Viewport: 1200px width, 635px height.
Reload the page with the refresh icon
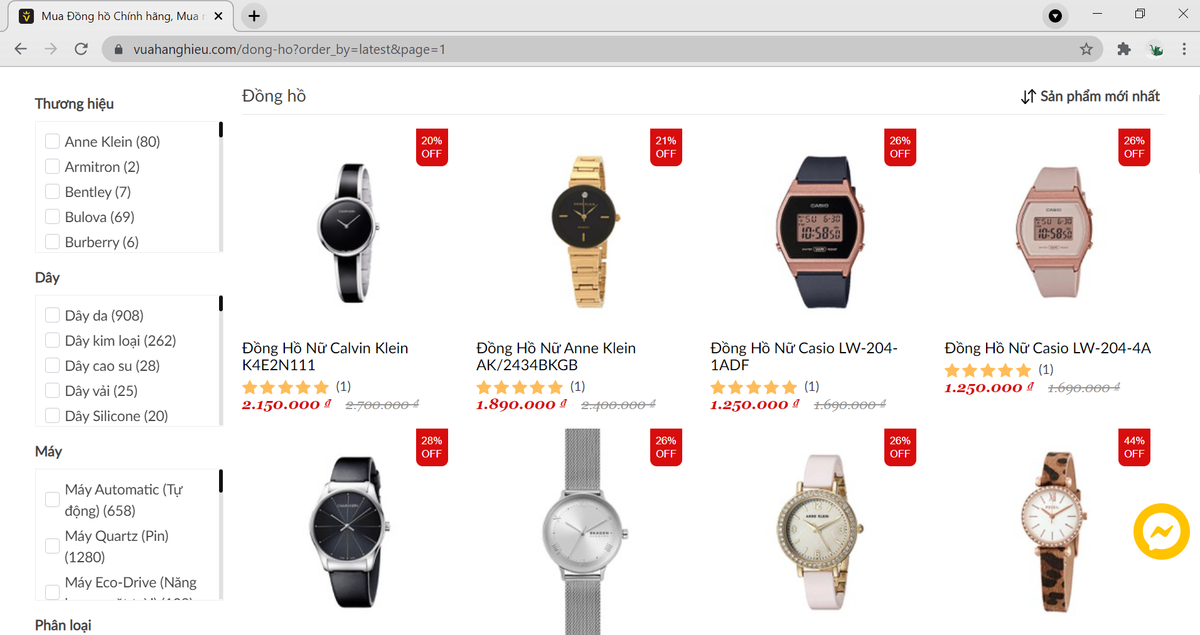coord(82,49)
